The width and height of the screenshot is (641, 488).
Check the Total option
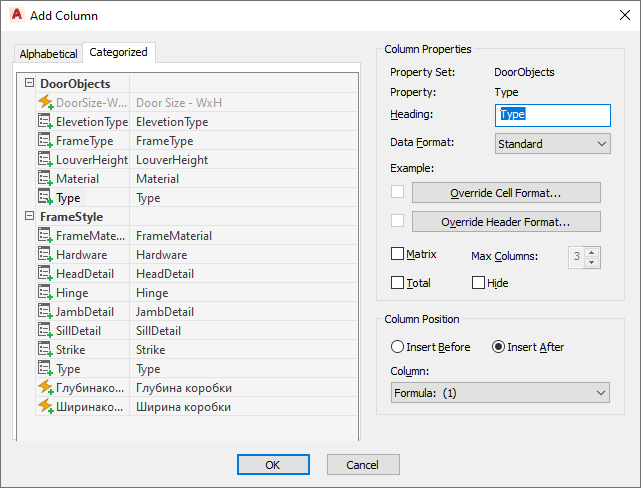click(398, 283)
